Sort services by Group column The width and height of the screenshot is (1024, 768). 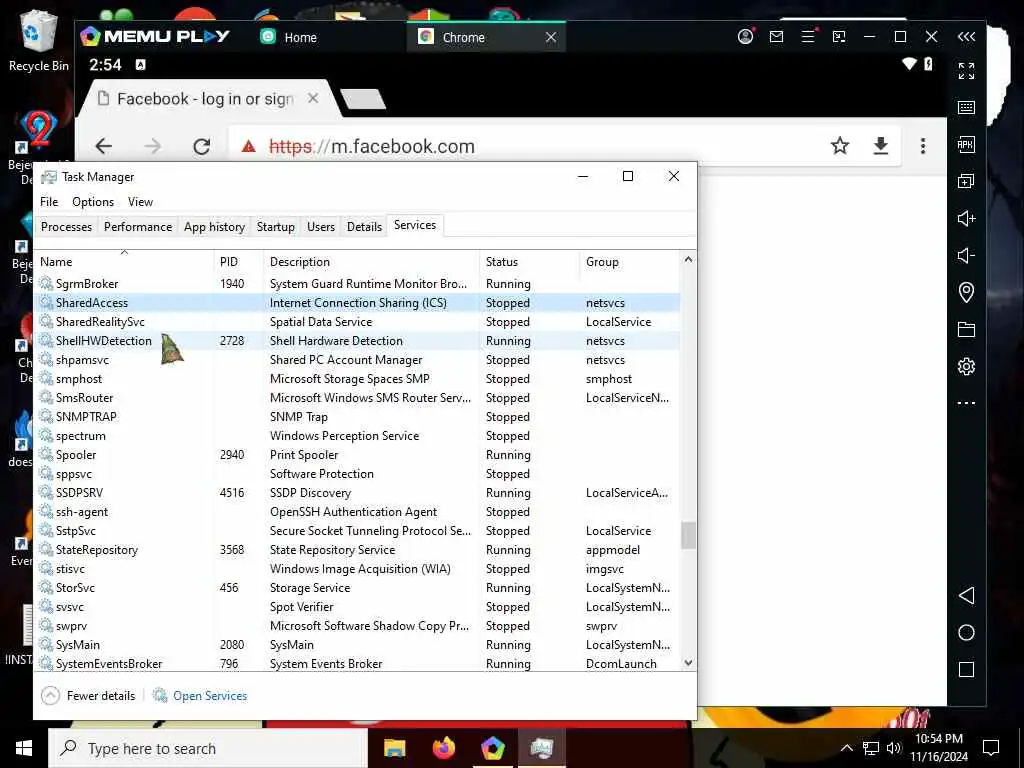[x=630, y=262]
